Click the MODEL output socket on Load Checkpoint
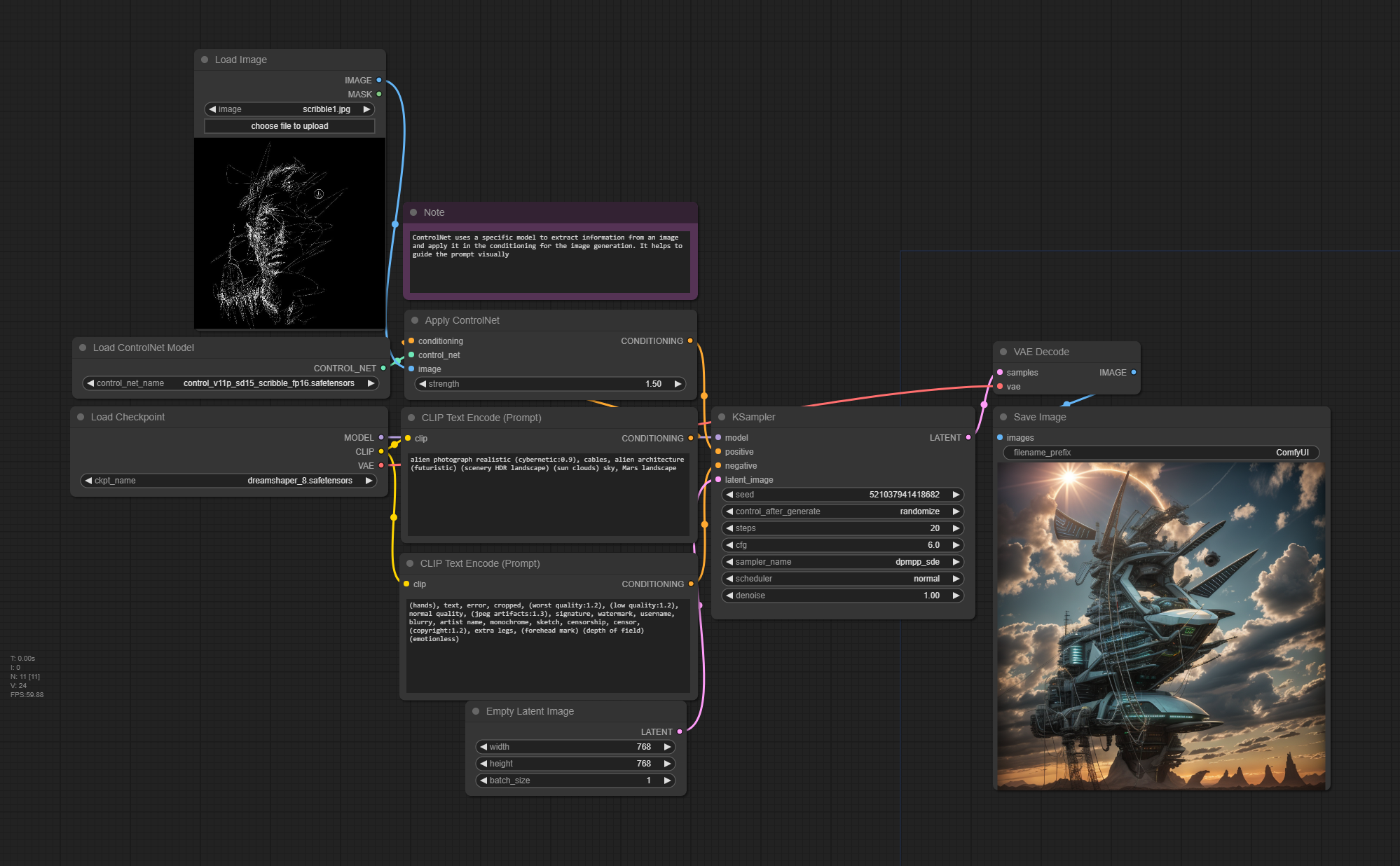1400x866 pixels. point(381,437)
